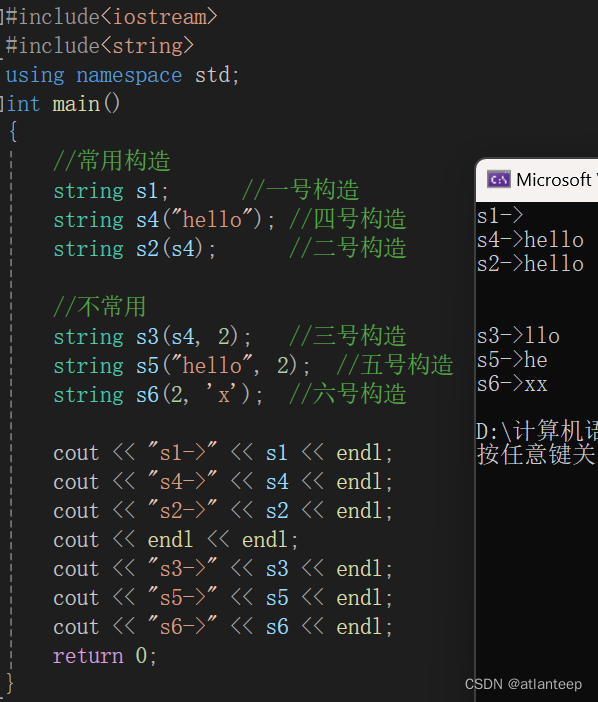
Task: Click the opening brace of main
Action: [x=13, y=132]
